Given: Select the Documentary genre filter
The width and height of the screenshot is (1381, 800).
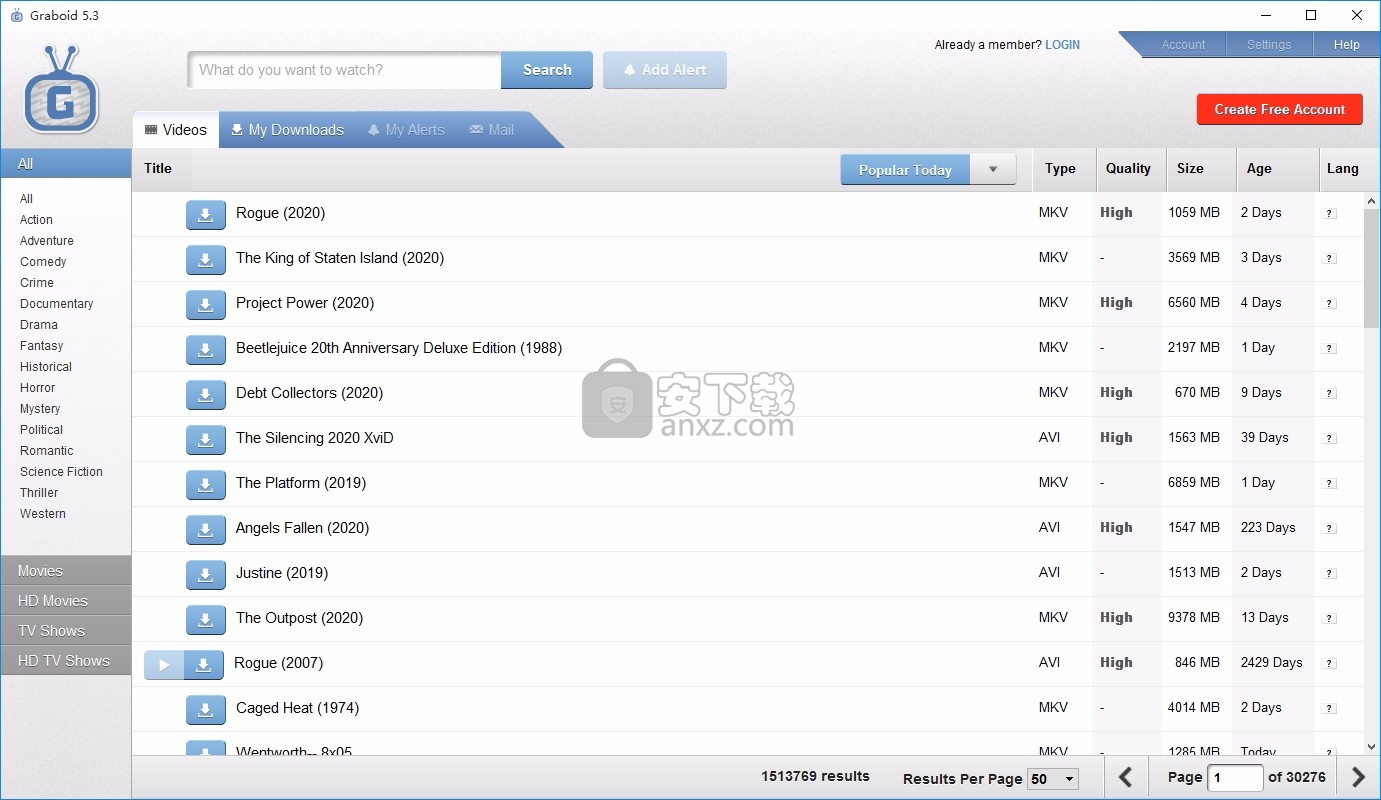Looking at the screenshot, I should (57, 304).
